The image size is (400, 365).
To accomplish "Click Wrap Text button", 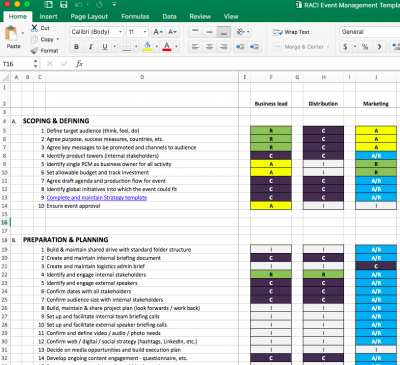I will 291,32.
